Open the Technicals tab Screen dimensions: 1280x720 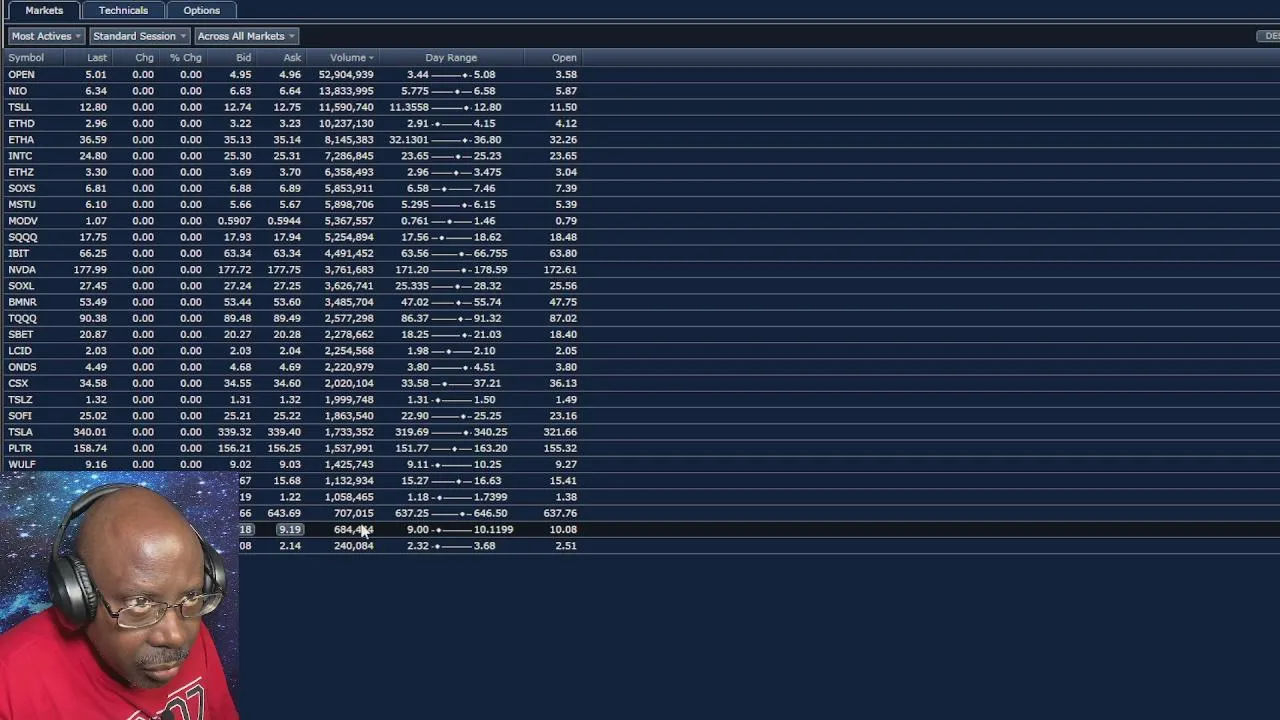[123, 10]
